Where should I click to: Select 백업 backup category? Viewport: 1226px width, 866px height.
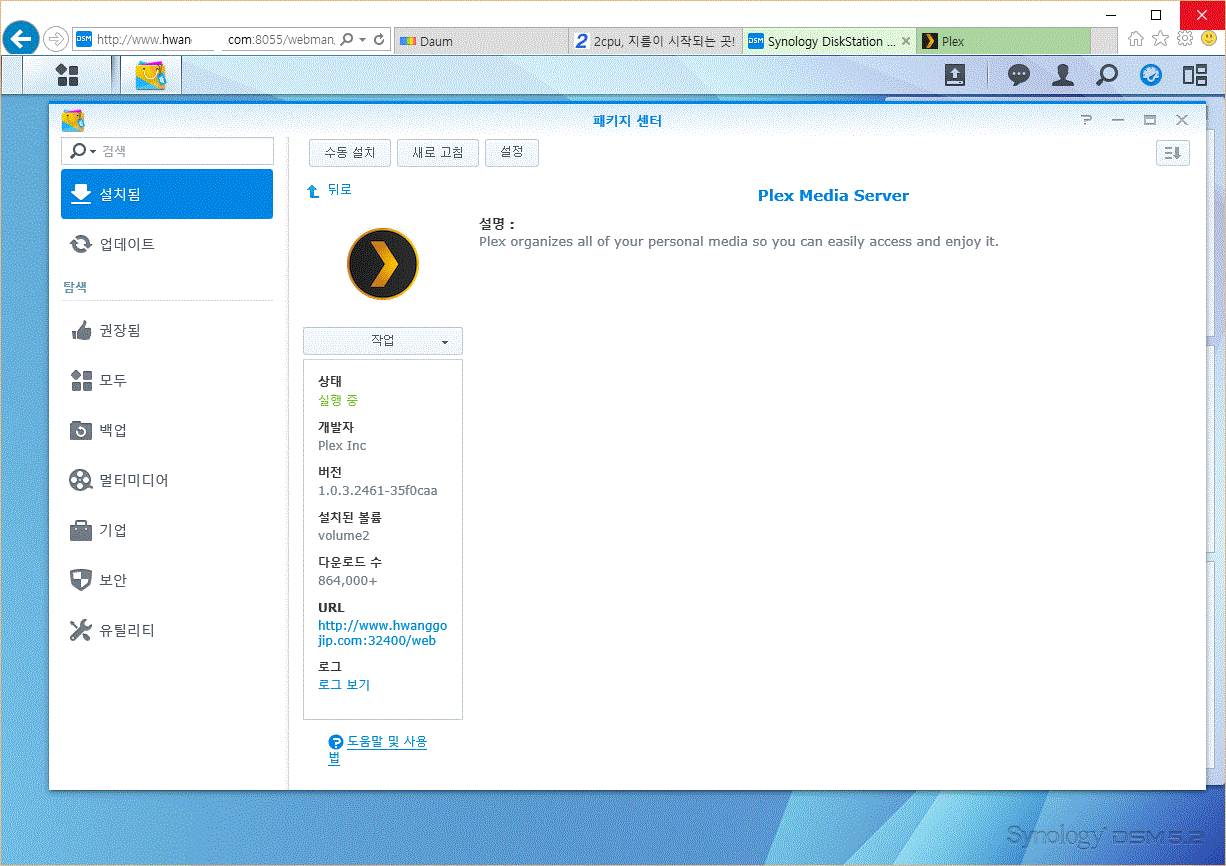coord(167,430)
